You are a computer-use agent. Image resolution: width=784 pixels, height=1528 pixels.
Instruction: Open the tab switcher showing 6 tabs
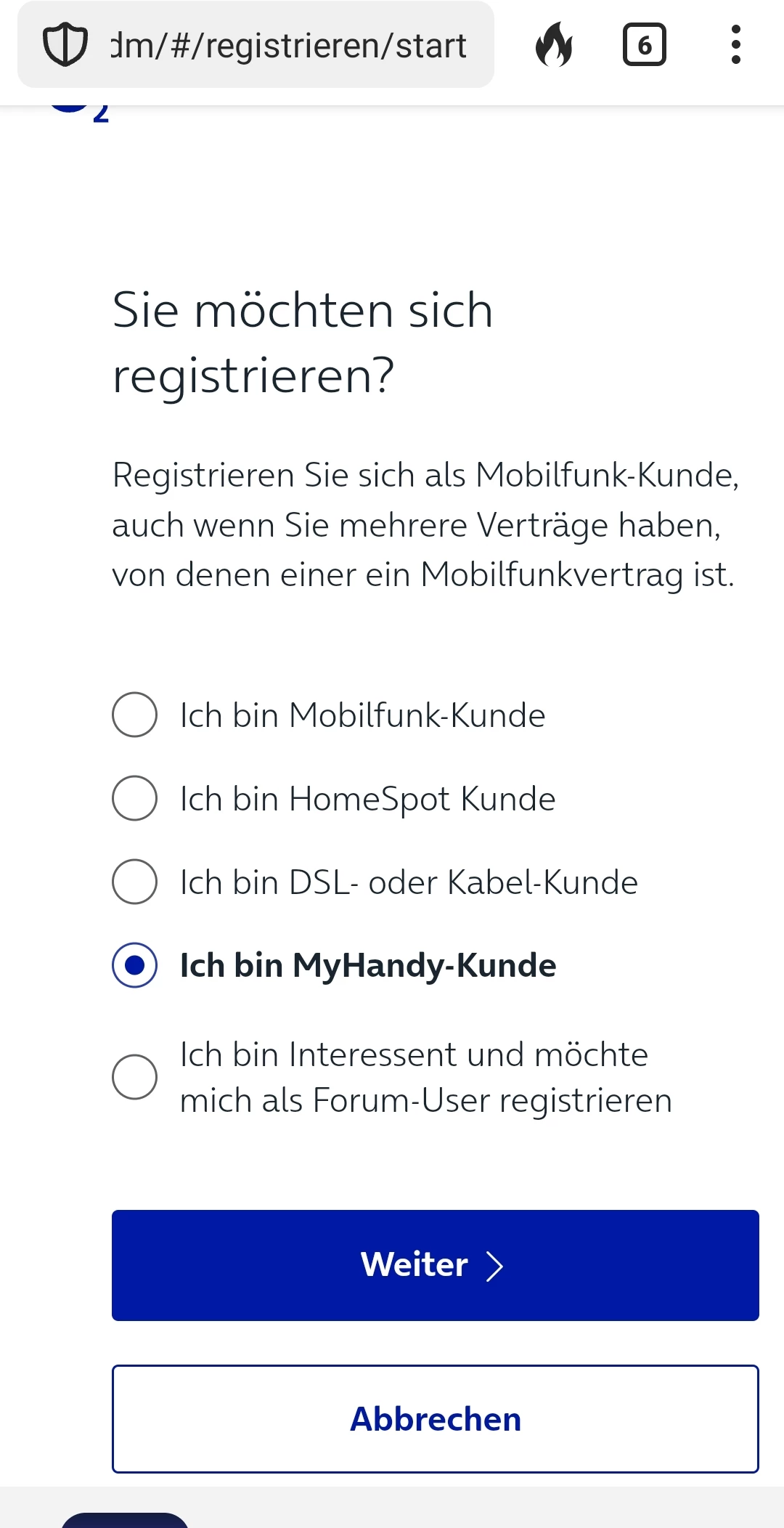(x=644, y=45)
